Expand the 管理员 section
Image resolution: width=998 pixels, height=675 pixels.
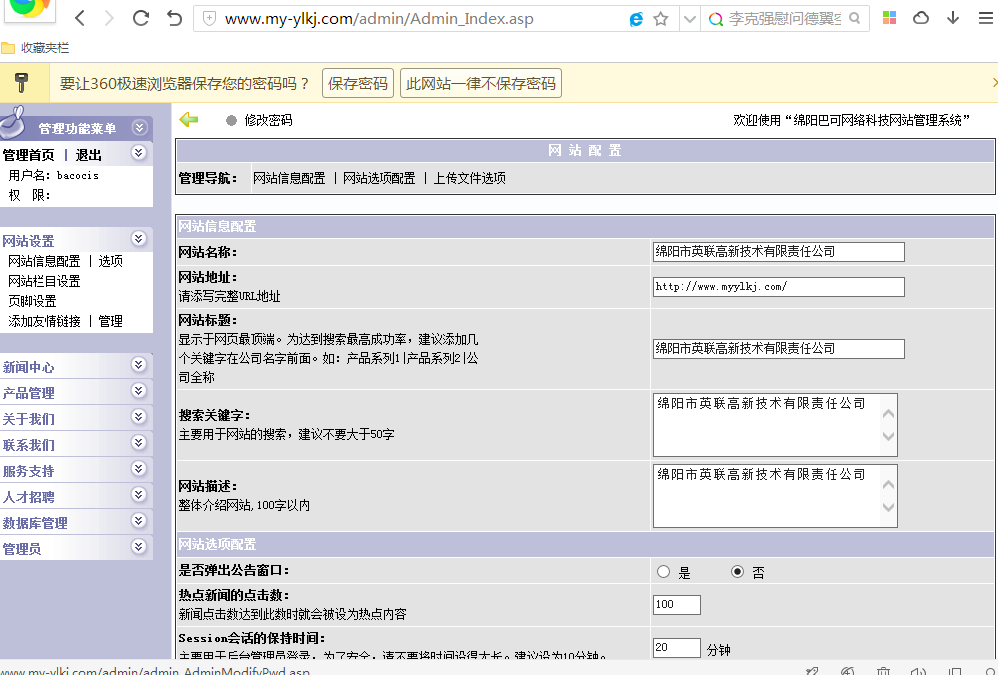tap(138, 546)
